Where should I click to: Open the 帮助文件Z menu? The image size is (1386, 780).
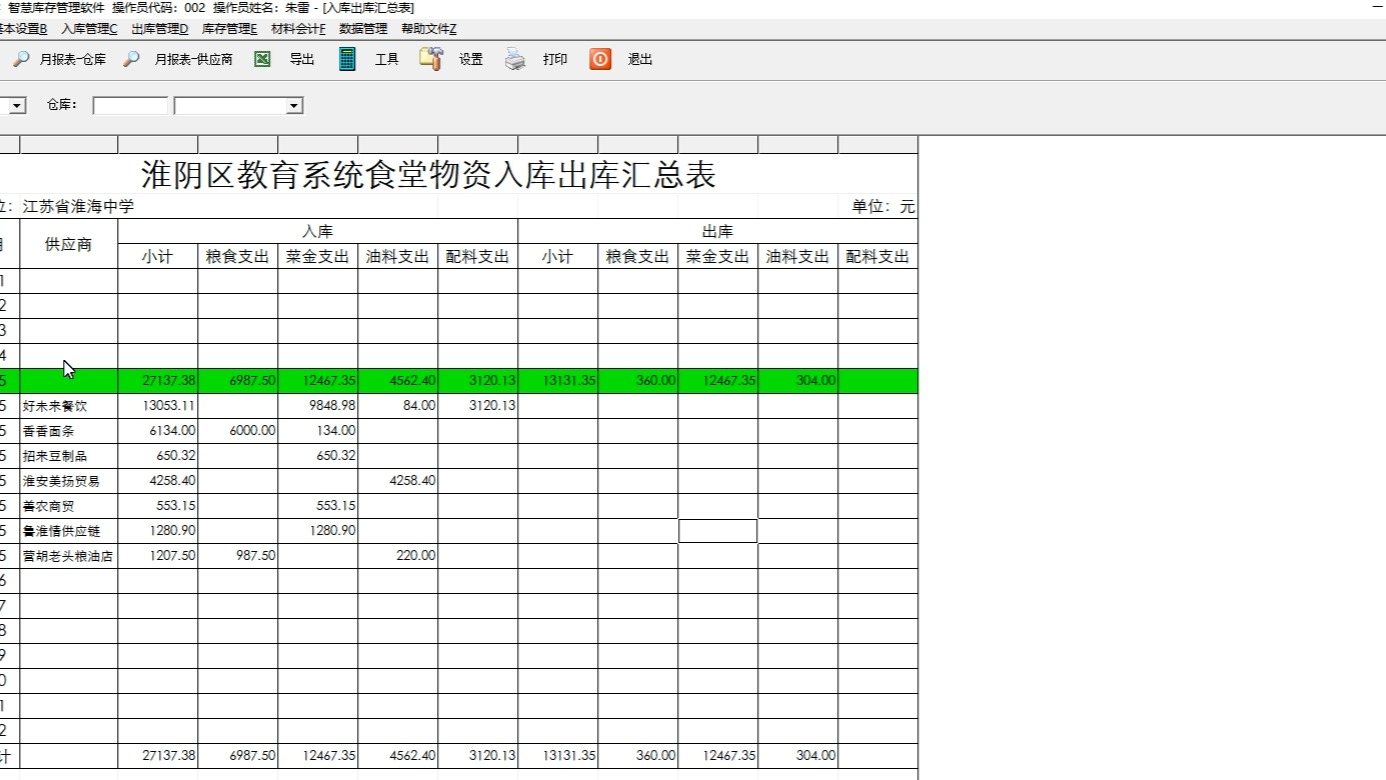(429, 29)
